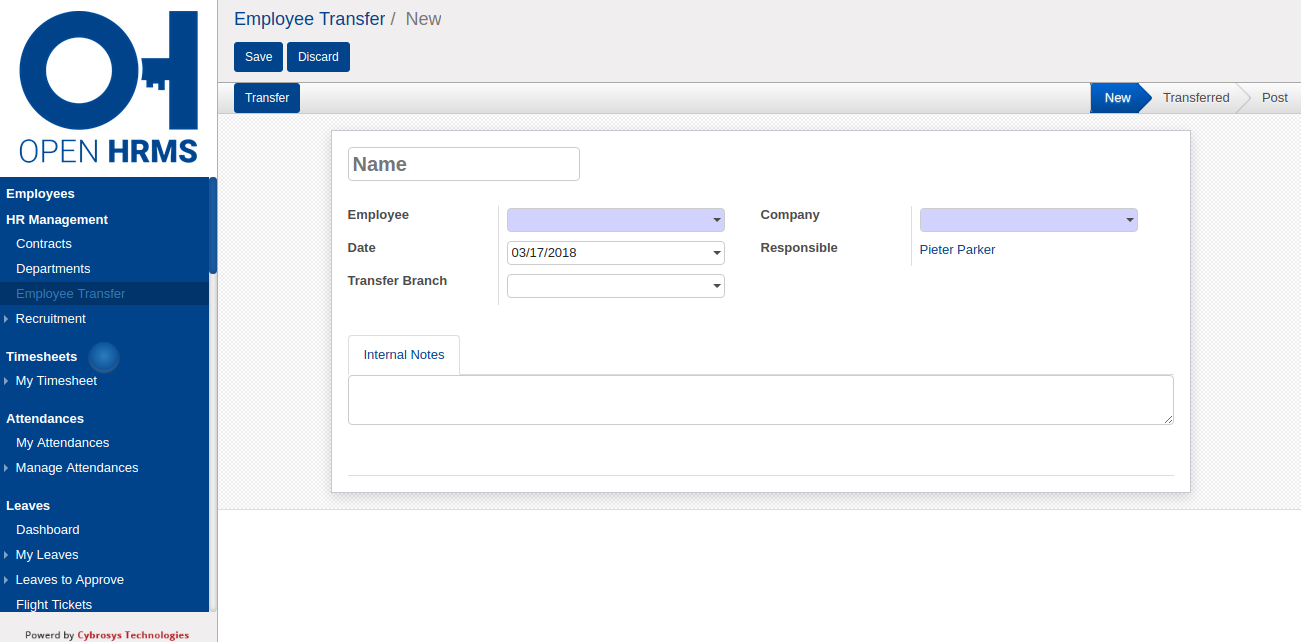Image resolution: width=1301 pixels, height=642 pixels.
Task: Select the Transferred status stage
Action: [1195, 98]
